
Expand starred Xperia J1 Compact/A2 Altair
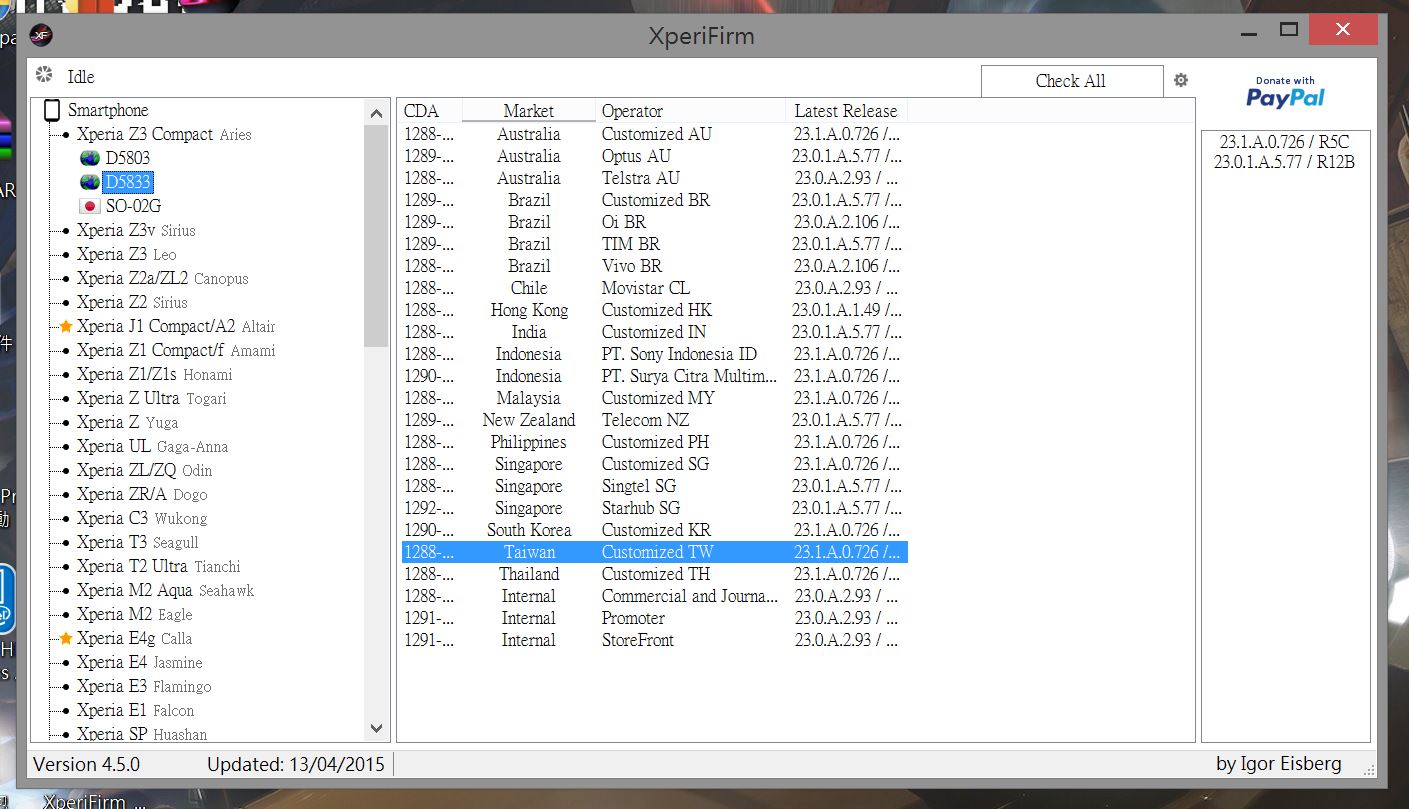pyautogui.click(x=66, y=327)
